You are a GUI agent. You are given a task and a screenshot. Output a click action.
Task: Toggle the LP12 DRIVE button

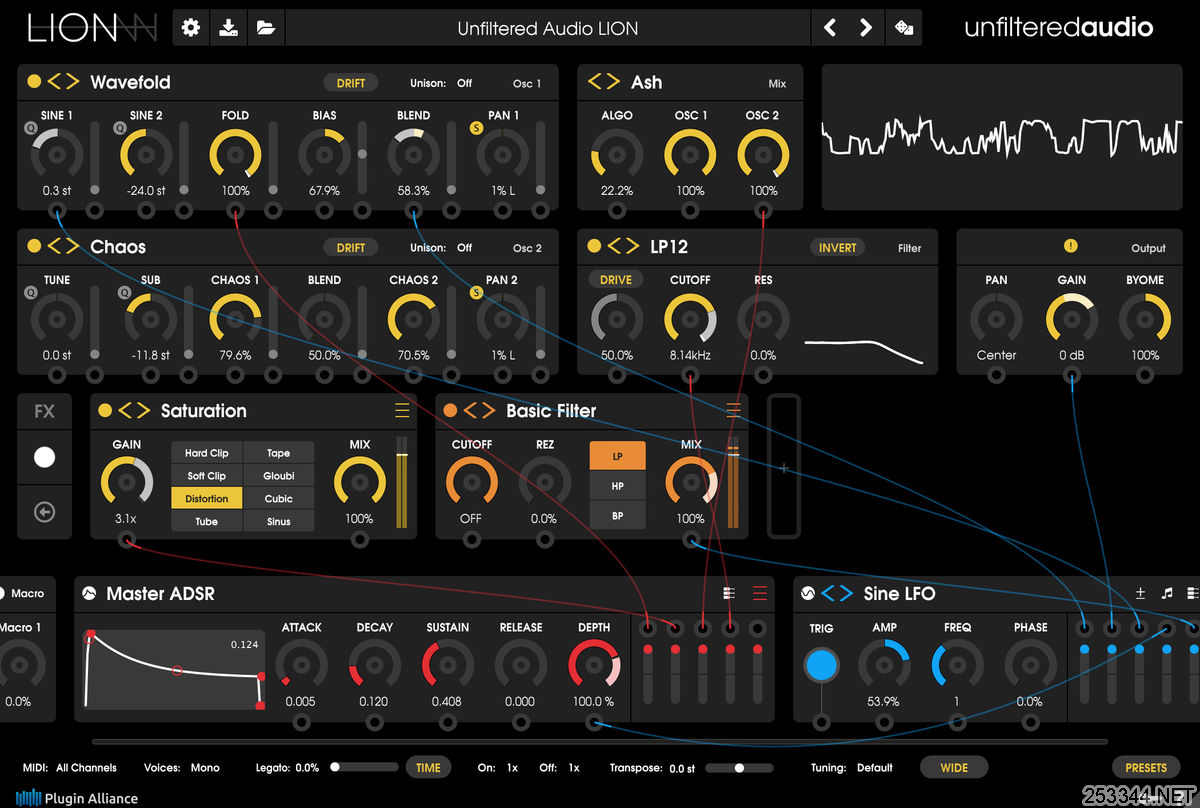click(x=616, y=280)
